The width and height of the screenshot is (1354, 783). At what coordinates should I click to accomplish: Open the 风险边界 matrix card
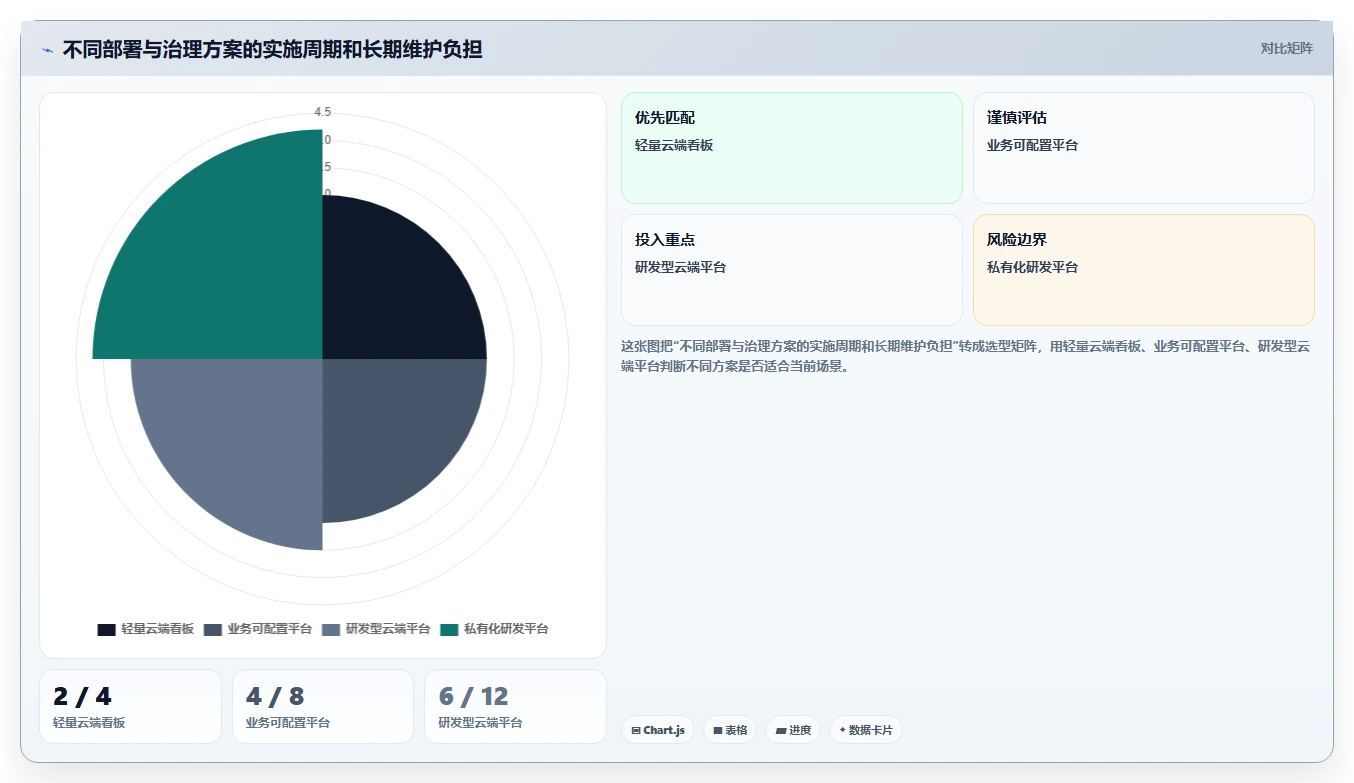pyautogui.click(x=1144, y=270)
